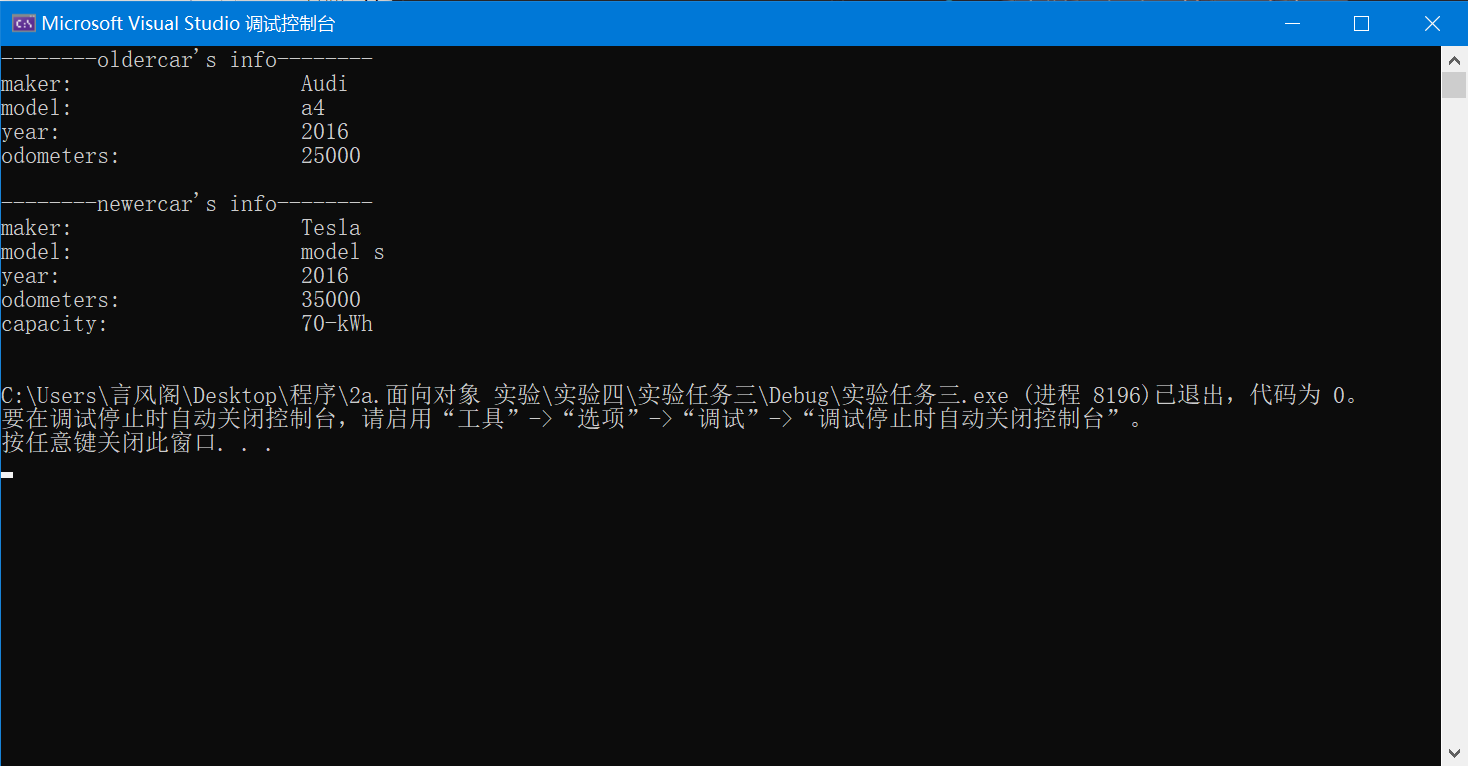1468x766 pixels.
Task: Click the '按任意键关闭此窗口' prompt line
Action: click(x=137, y=443)
